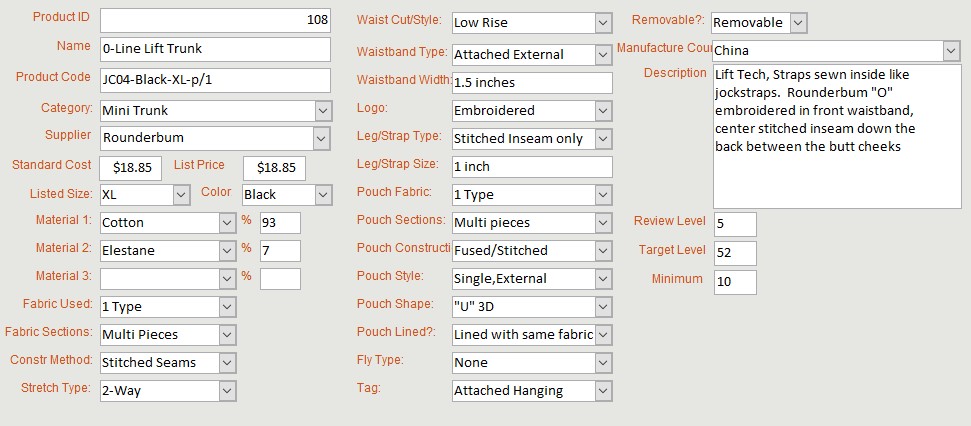
Task: Open the Waistband Type dropdown
Action: click(x=603, y=54)
